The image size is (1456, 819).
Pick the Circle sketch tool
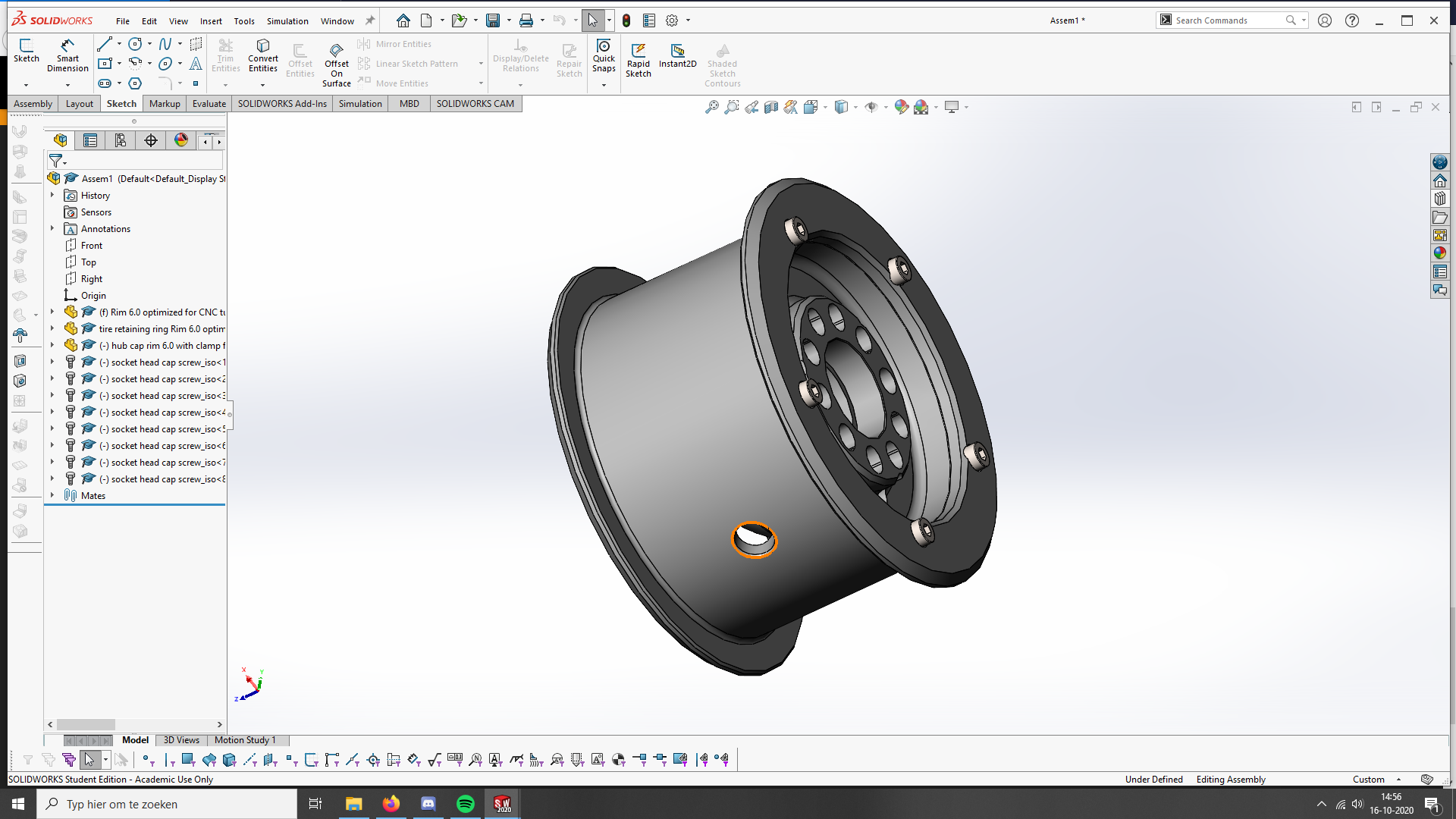click(x=135, y=44)
